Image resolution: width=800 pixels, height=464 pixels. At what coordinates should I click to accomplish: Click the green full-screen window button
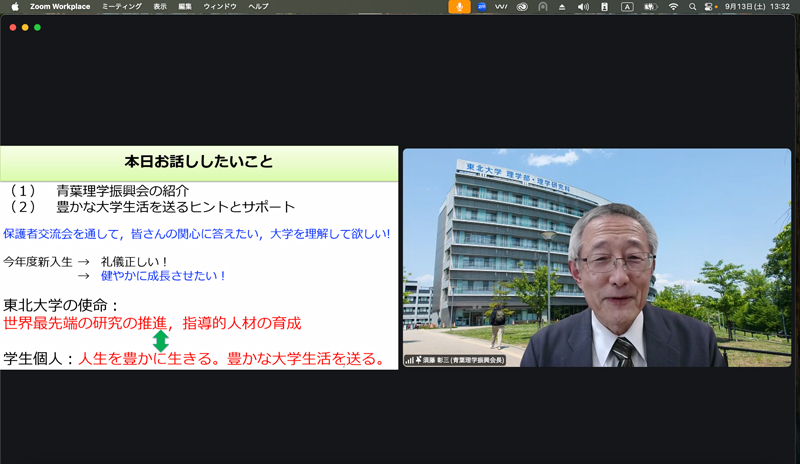[x=37, y=28]
